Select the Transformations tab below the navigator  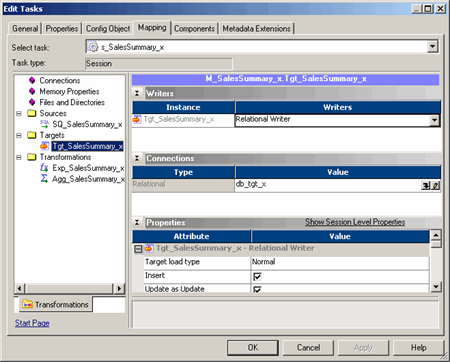pos(55,304)
